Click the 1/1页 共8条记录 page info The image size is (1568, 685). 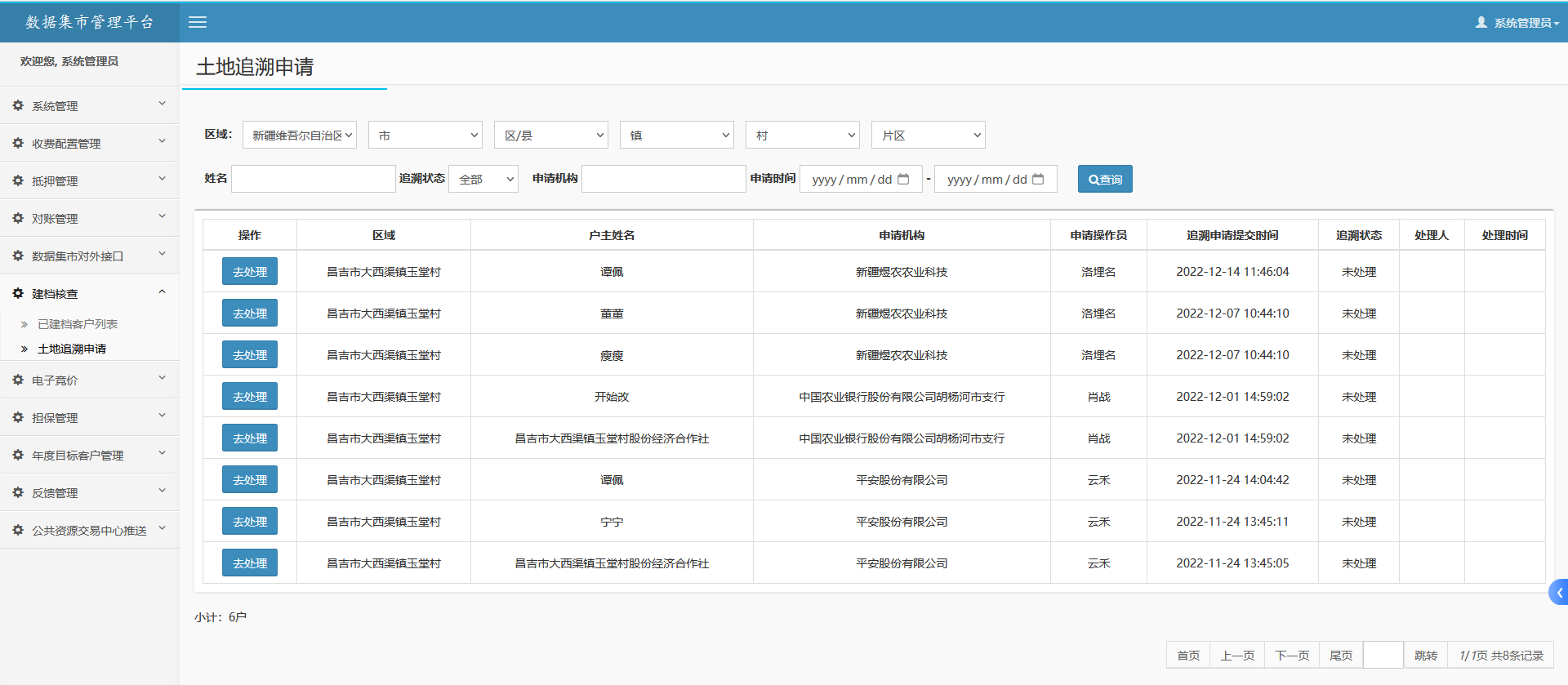1501,655
